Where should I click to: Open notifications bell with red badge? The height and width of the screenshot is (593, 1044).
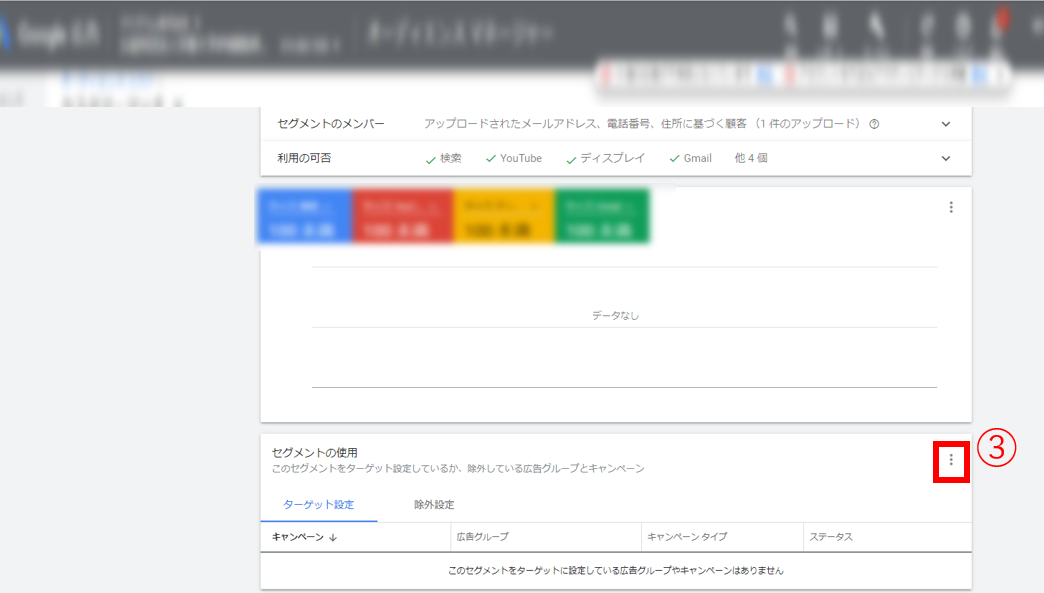996,29
